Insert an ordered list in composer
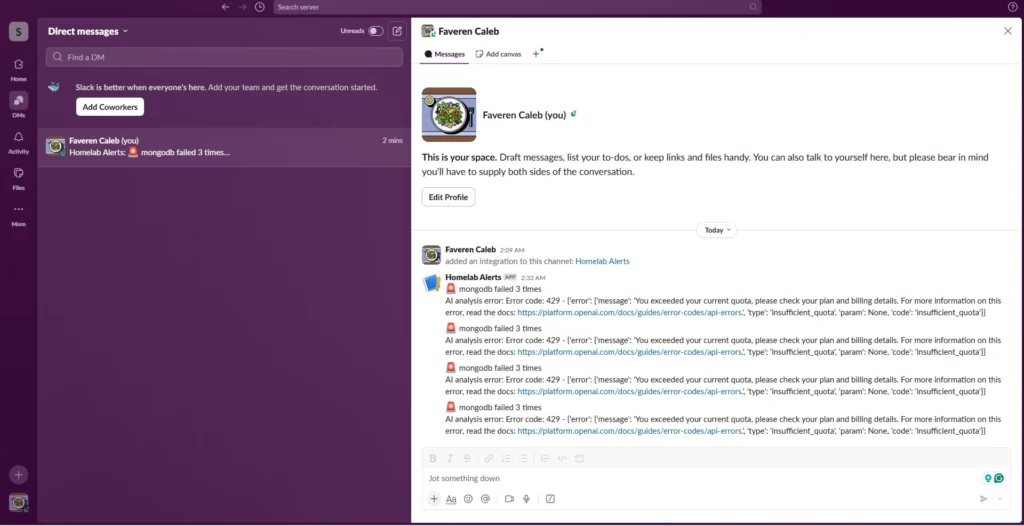This screenshot has width=1024, height=526. tap(505, 459)
